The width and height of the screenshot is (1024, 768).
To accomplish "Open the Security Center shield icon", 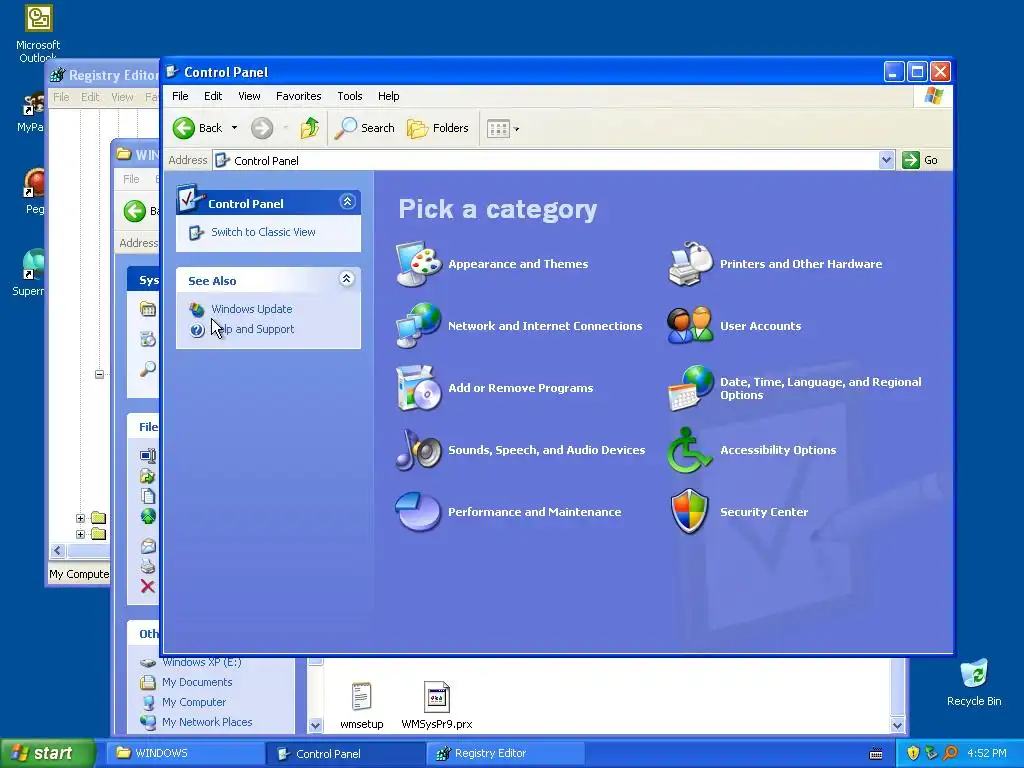I will [690, 511].
